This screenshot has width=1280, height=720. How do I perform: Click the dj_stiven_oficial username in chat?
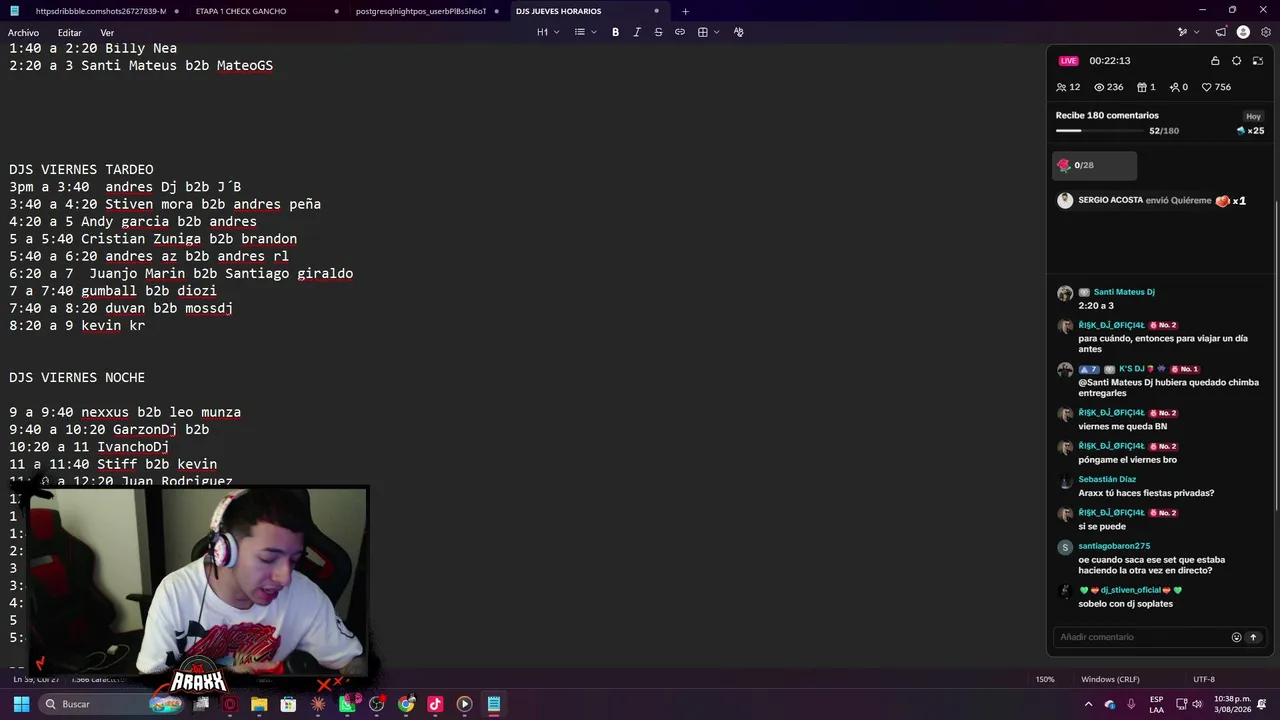(x=1131, y=590)
